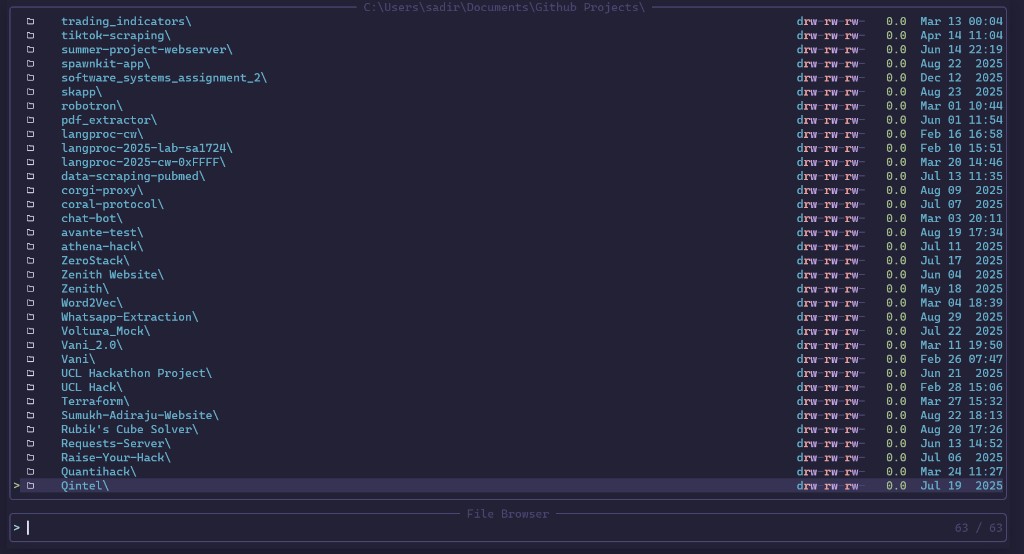Screen dimensions: 1024x554
Task: Click date Jul 13 11:35 of data-scraping-pubmed
Action: point(961,176)
